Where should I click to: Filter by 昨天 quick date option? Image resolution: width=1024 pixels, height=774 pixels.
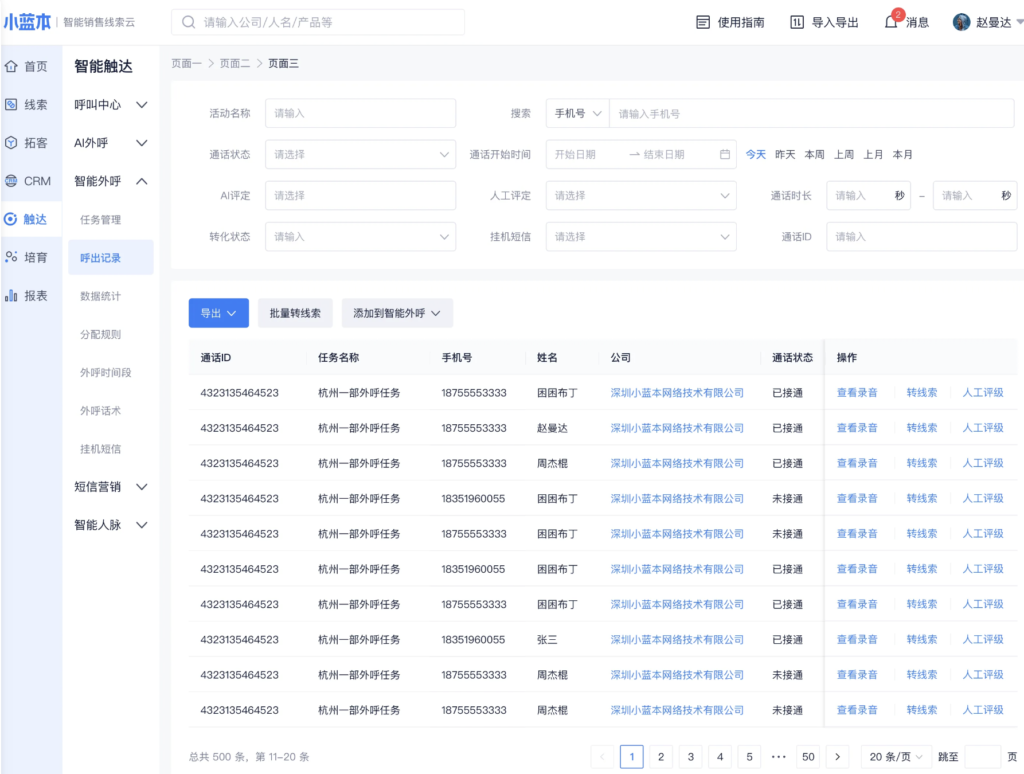785,154
